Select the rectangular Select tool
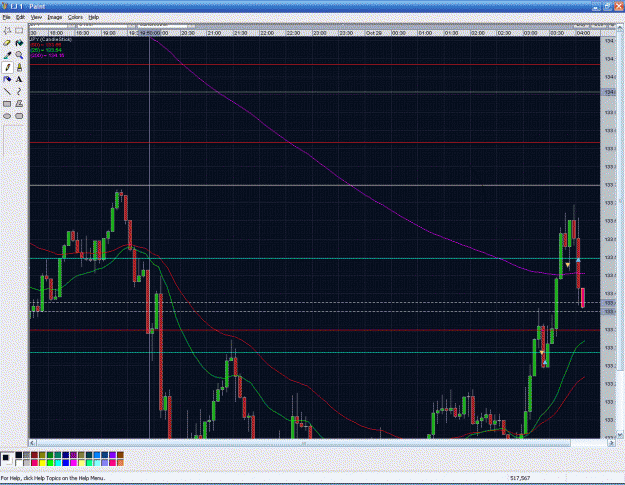 click(x=19, y=31)
